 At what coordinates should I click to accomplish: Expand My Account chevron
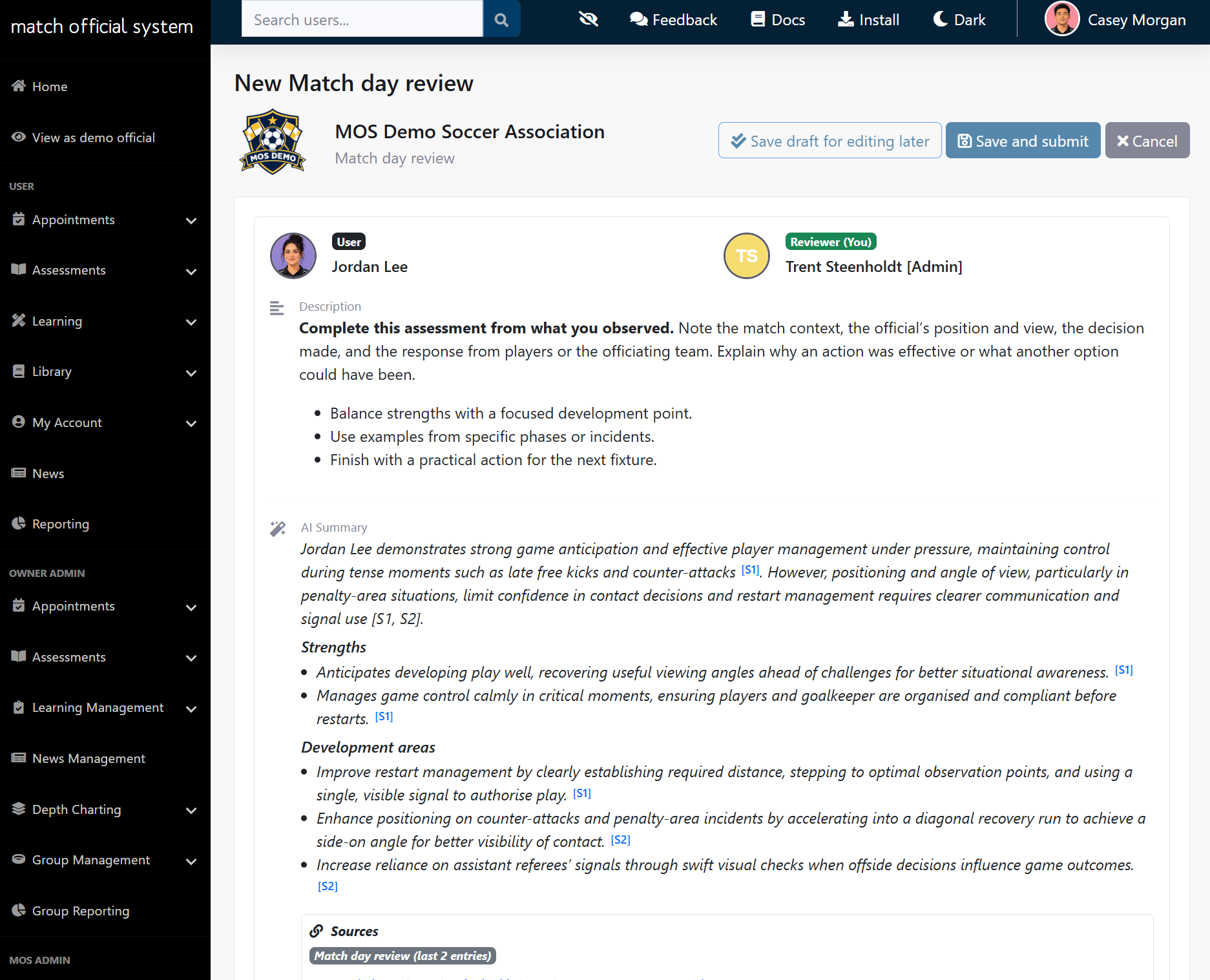click(191, 423)
